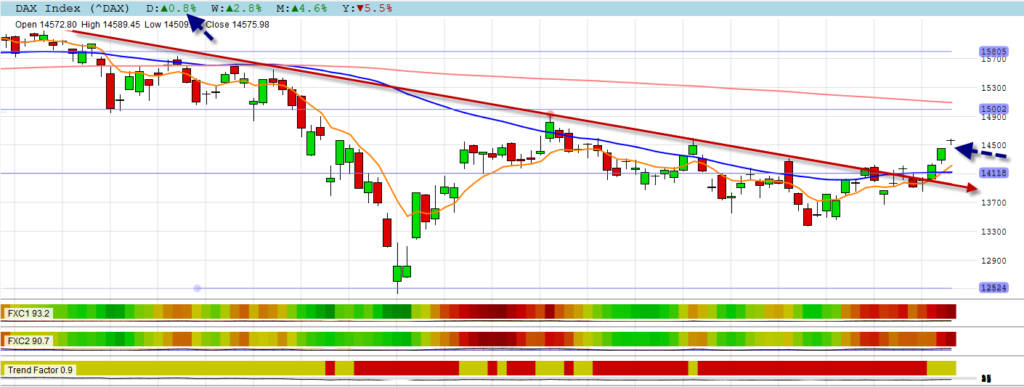This screenshot has height=387, width=1024.
Task: Click the lowest green candle near the 12524 line
Action: pyautogui.click(x=396, y=273)
